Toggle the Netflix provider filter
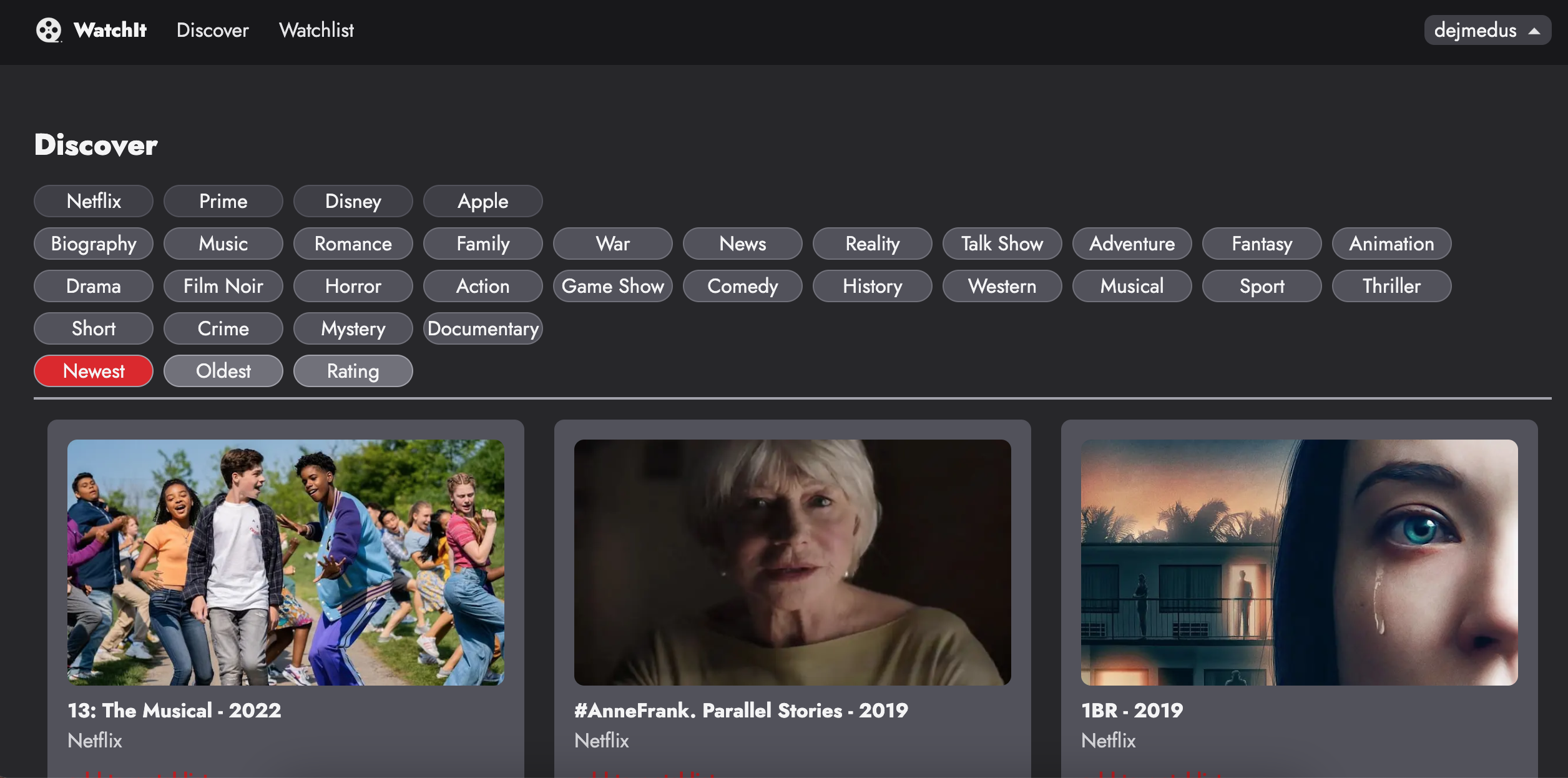 [x=94, y=201]
